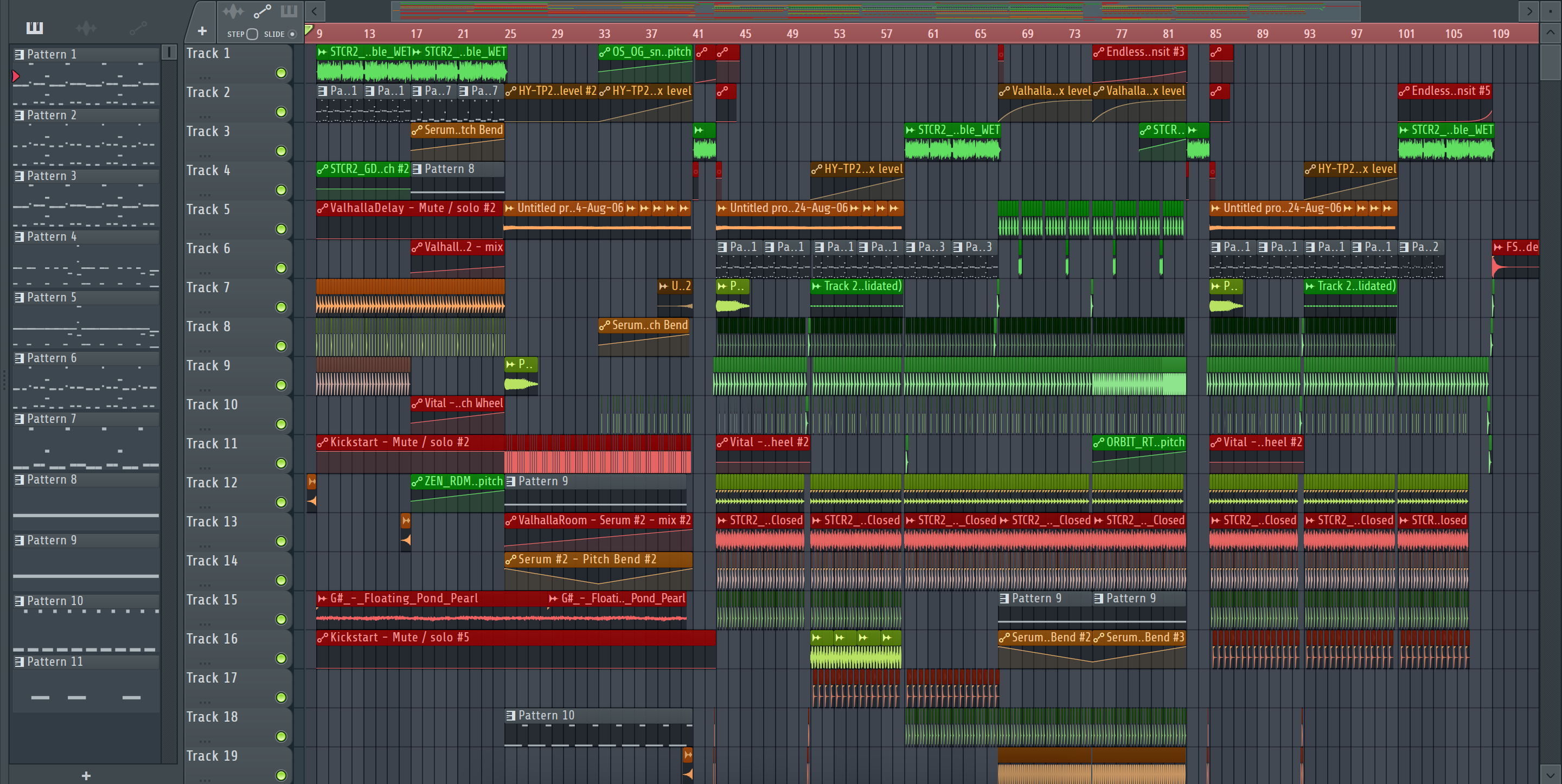Mute Track 19 using its green light
Viewport: 1562px width, 784px height.
click(281, 775)
